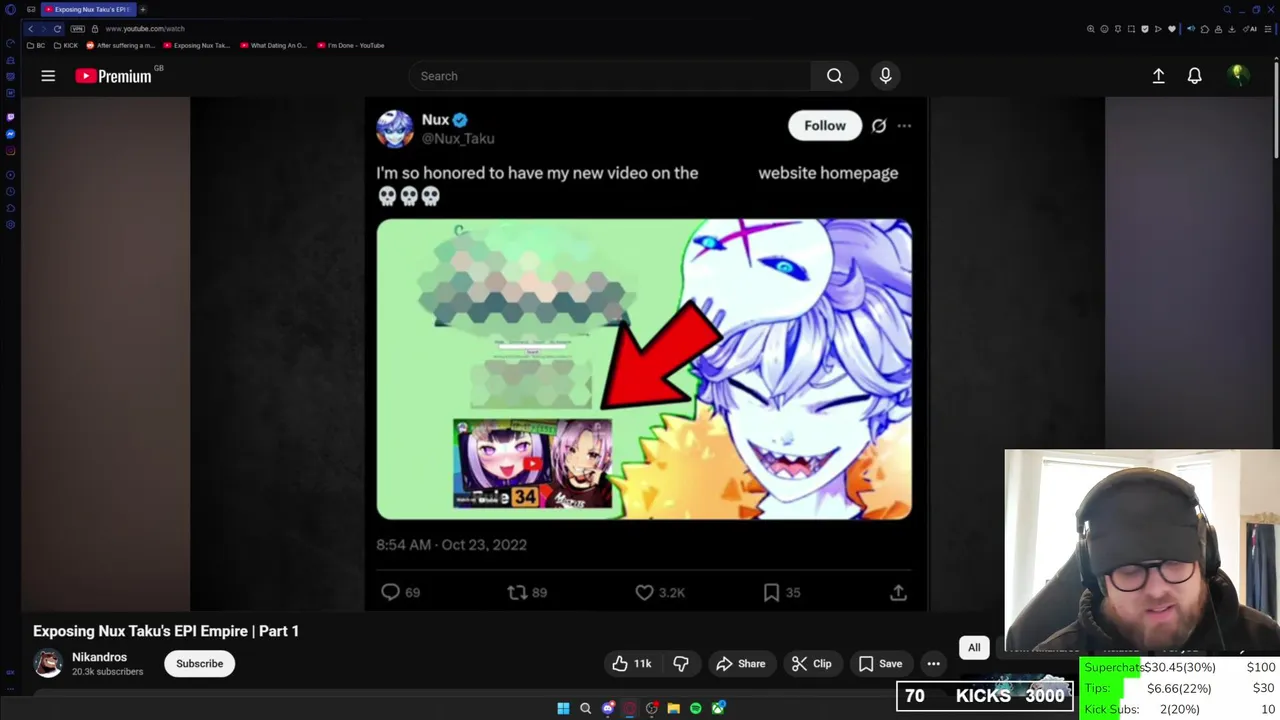
Task: Open the more actions ellipsis menu
Action: point(933,664)
